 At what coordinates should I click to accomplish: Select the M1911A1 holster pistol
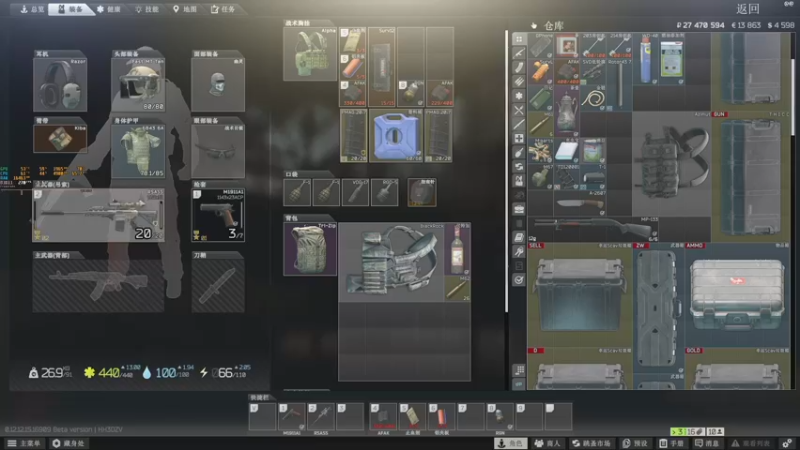(x=218, y=215)
